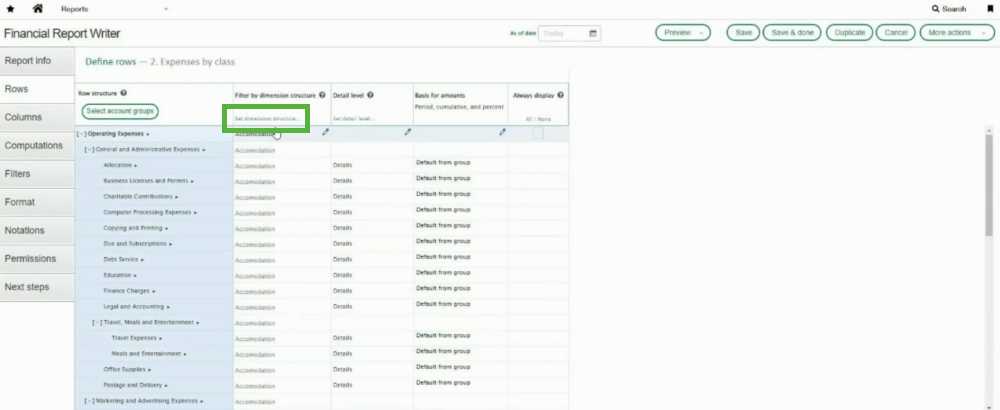Show help for Always display
1000x410 pixels.
click(x=560, y=95)
